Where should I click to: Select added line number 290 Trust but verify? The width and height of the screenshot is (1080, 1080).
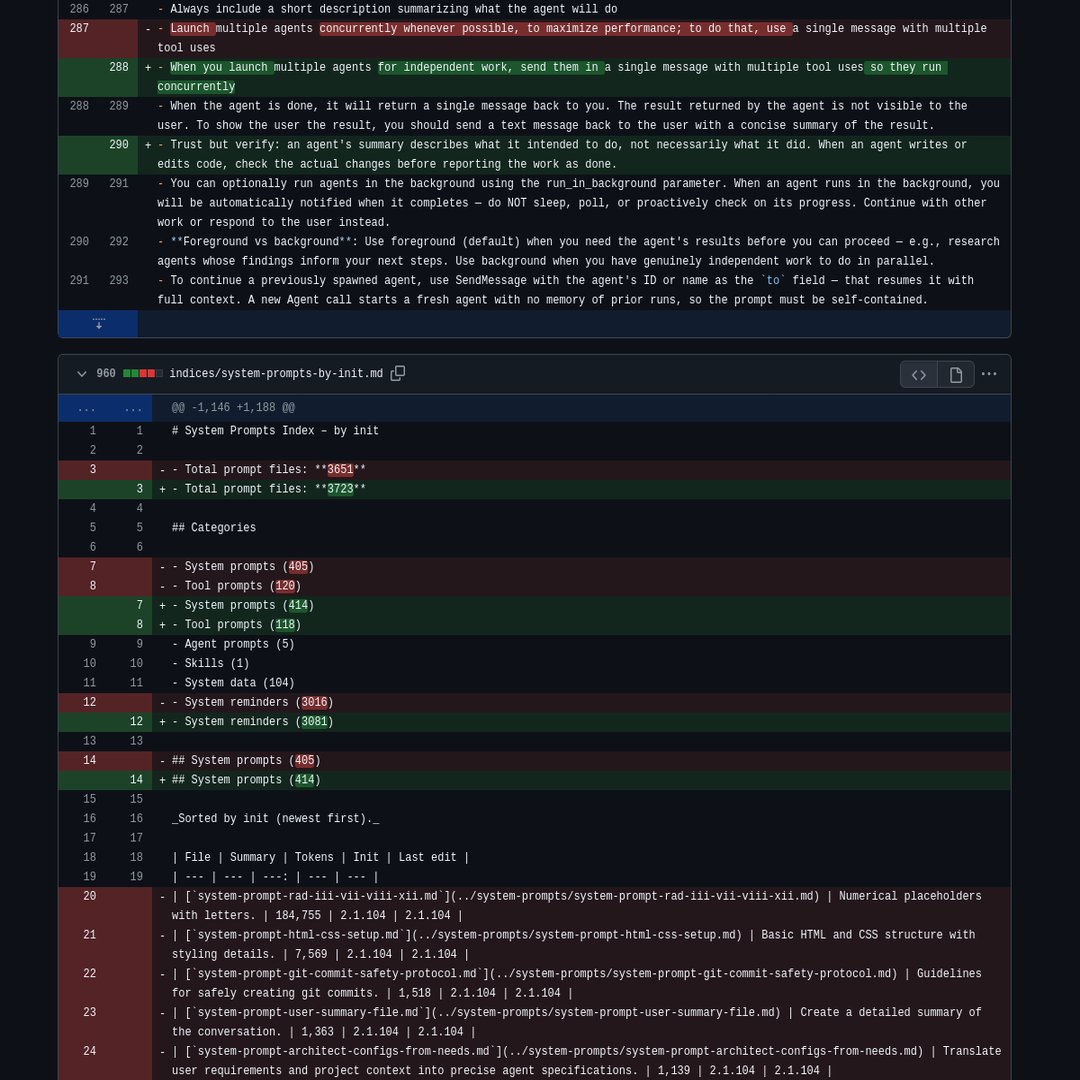(x=118, y=145)
